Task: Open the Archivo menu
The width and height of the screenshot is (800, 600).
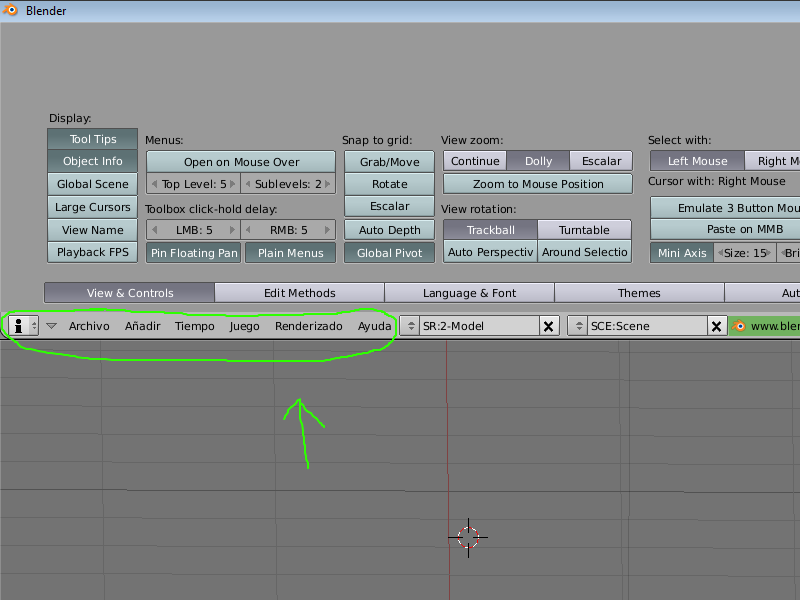Action: (x=89, y=326)
